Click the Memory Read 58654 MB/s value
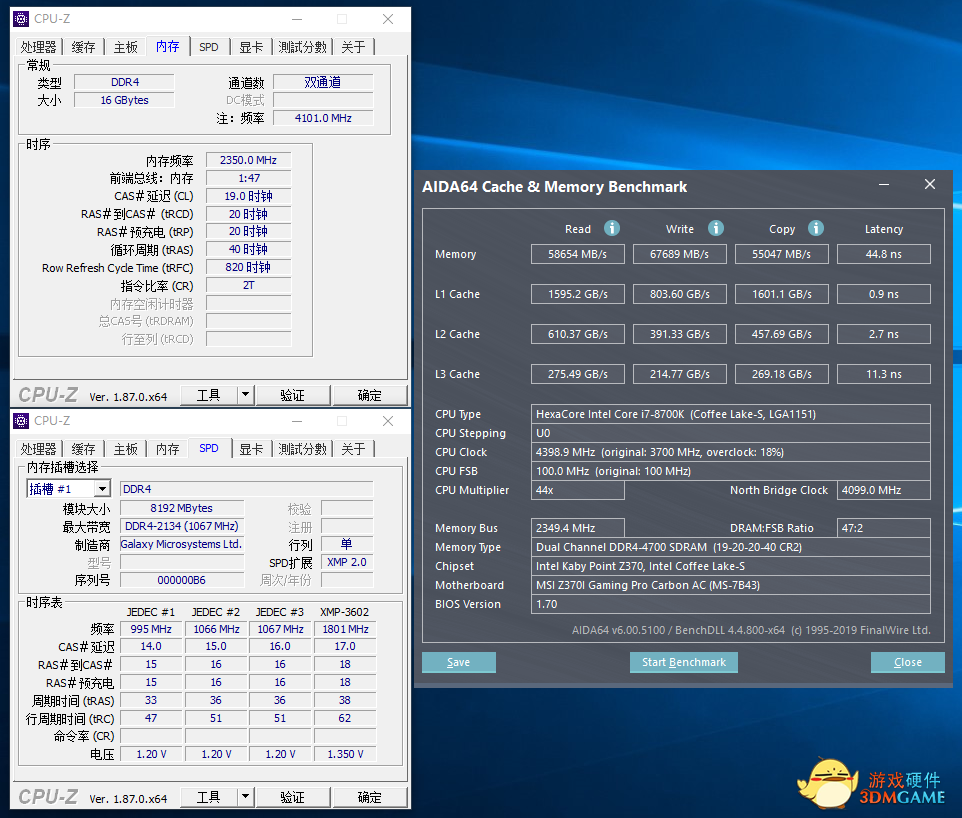The image size is (962, 818). point(577,254)
